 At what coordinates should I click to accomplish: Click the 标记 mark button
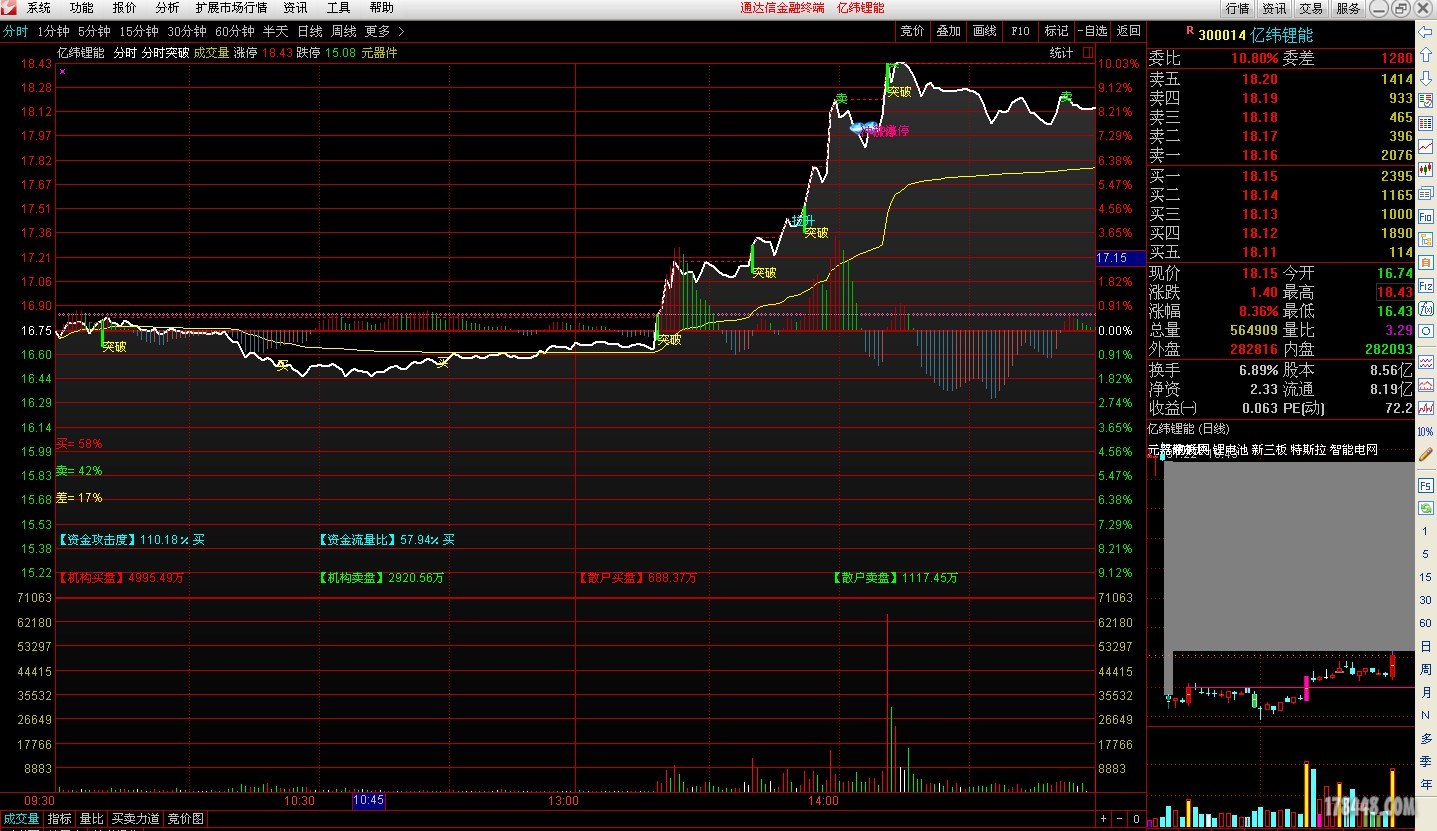[1056, 31]
